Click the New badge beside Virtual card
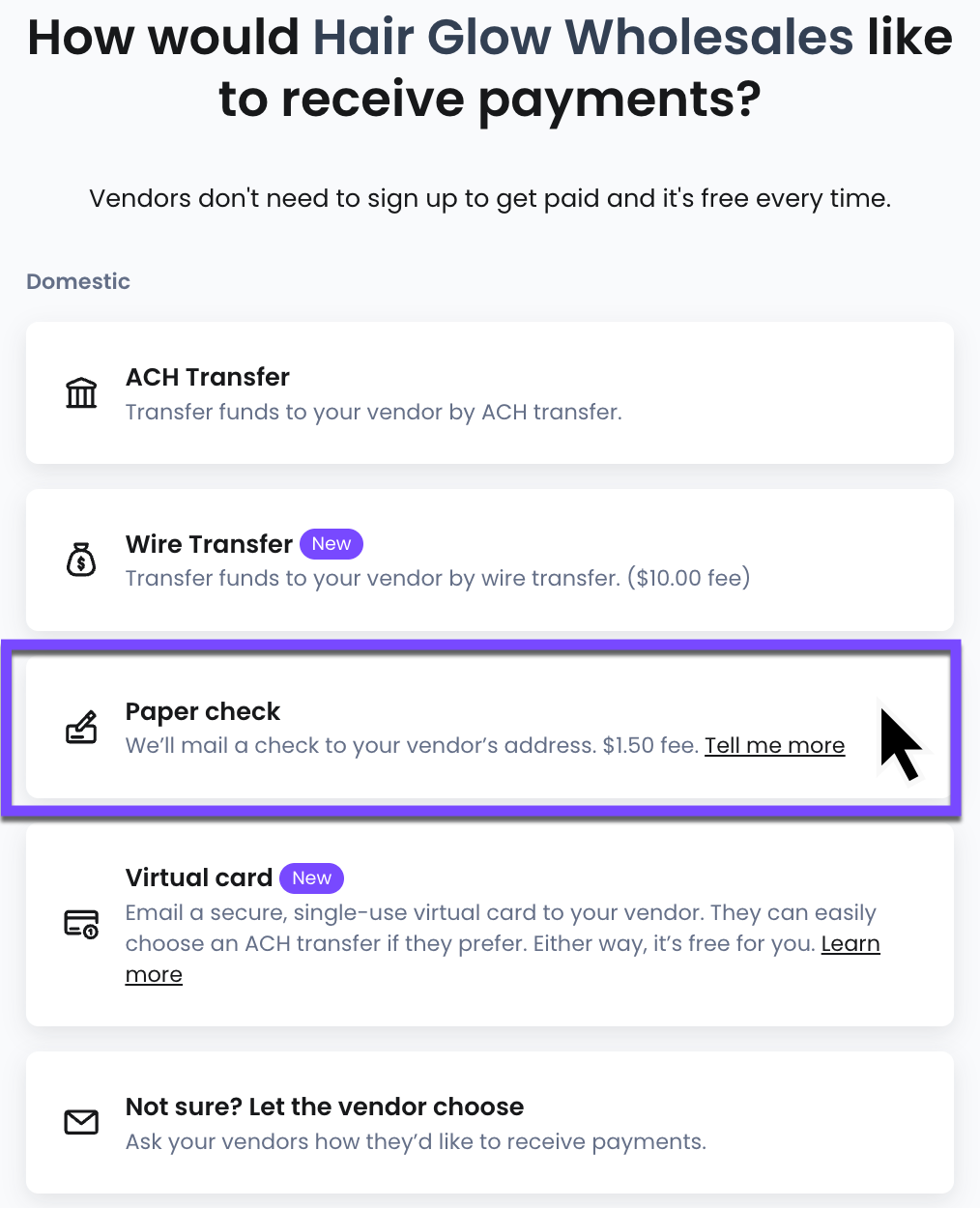This screenshot has width=980, height=1208. 311,878
